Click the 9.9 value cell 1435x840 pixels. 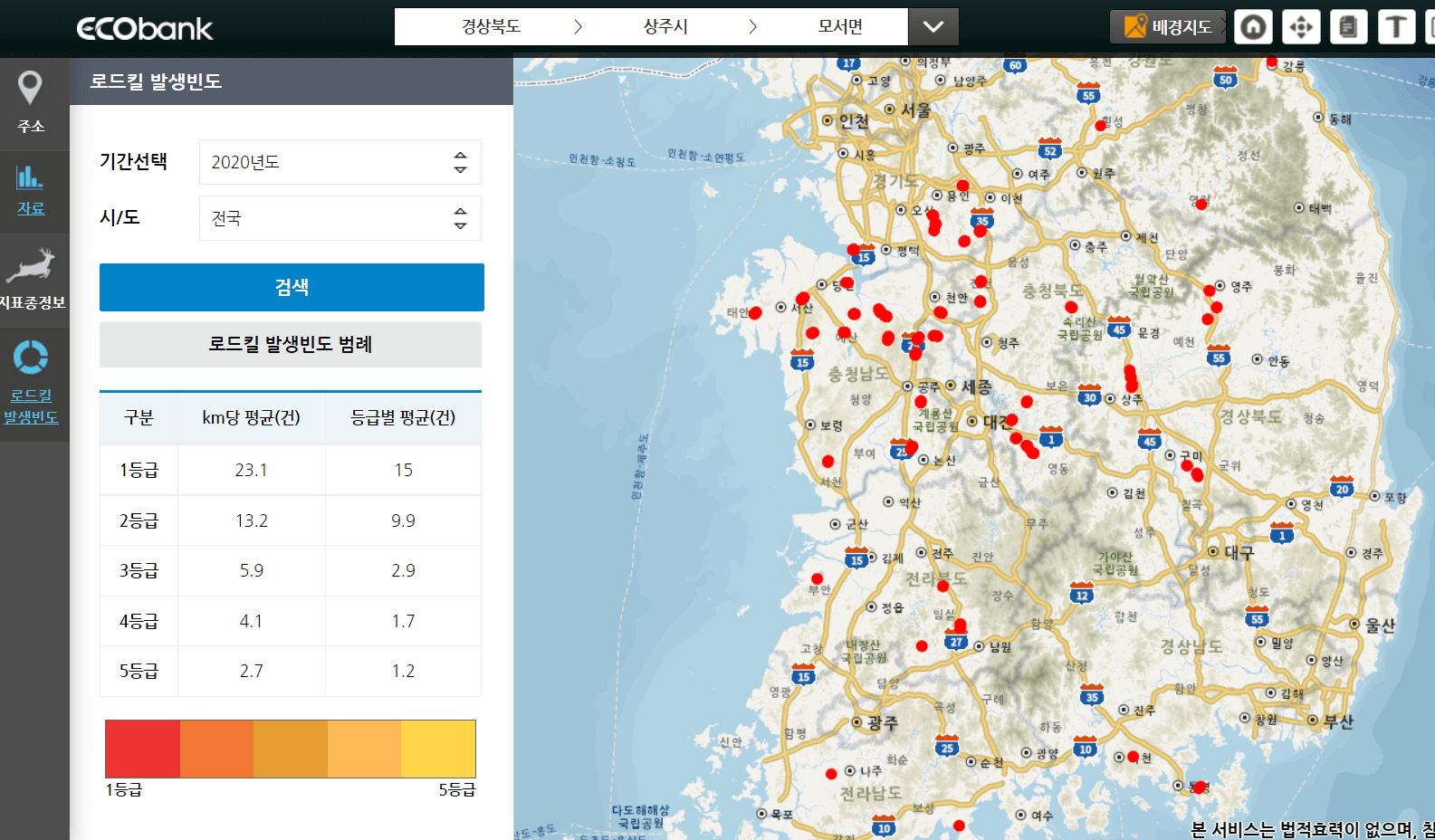click(x=403, y=520)
